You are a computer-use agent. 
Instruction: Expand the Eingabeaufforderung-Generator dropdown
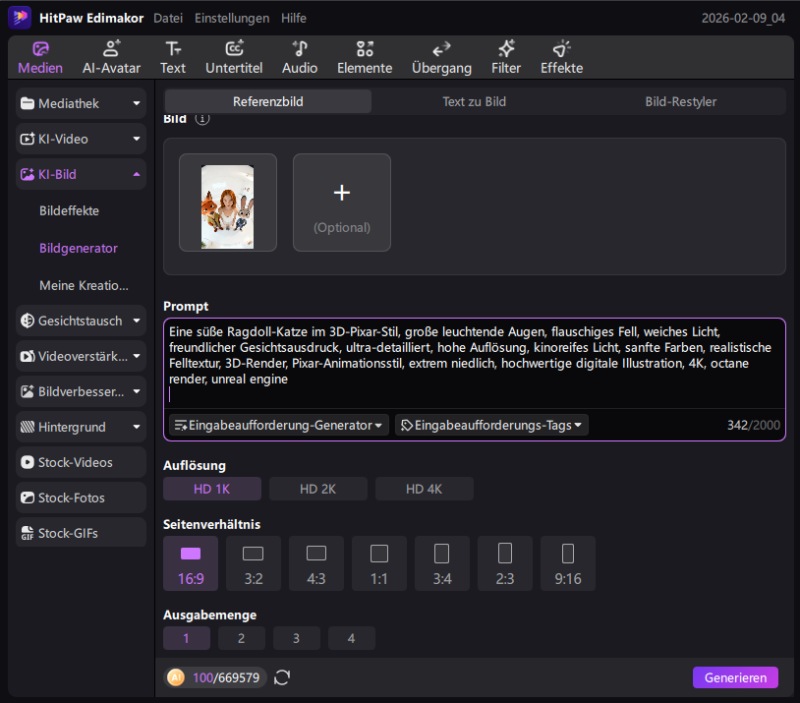coord(279,425)
